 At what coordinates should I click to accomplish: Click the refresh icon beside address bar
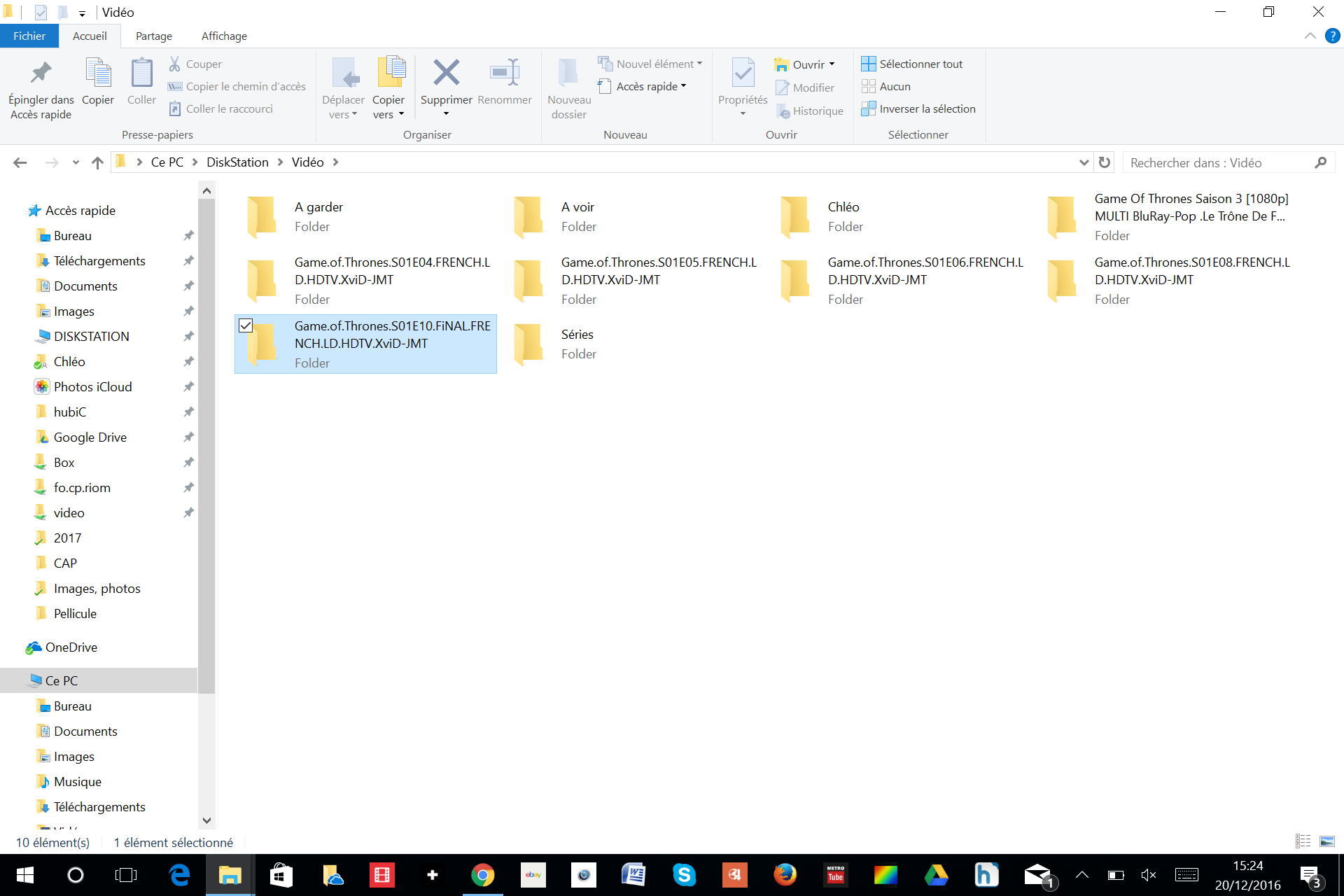coord(1105,162)
